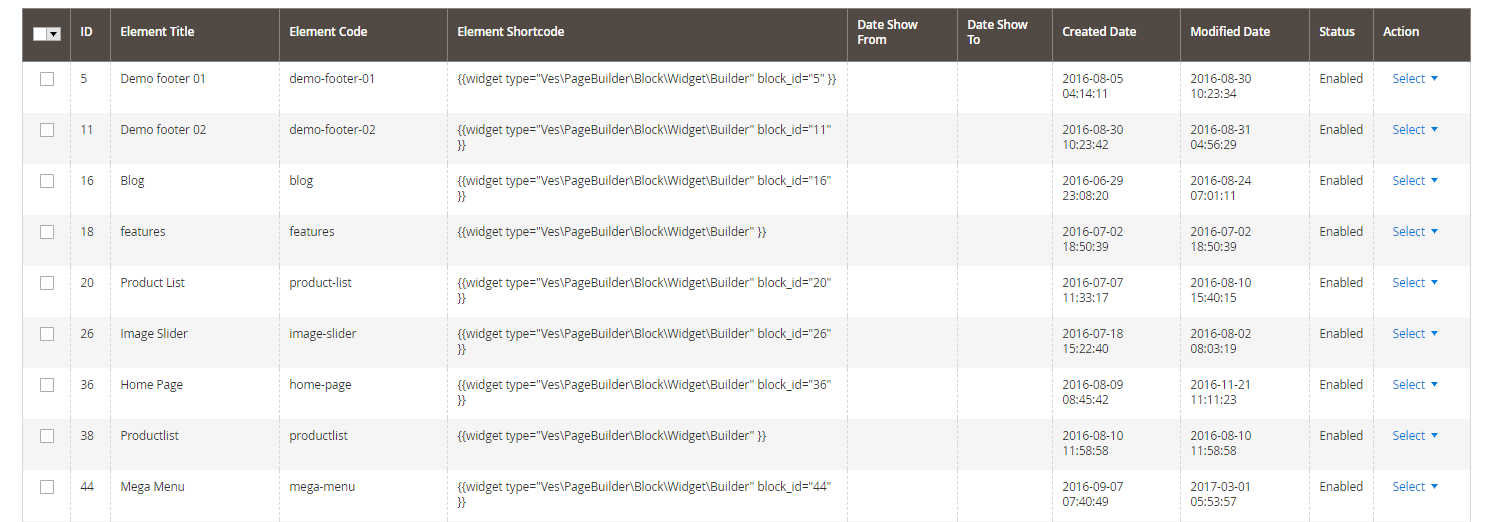Open Select action for Demo footer 01
The height and width of the screenshot is (522, 1495).
(1415, 79)
